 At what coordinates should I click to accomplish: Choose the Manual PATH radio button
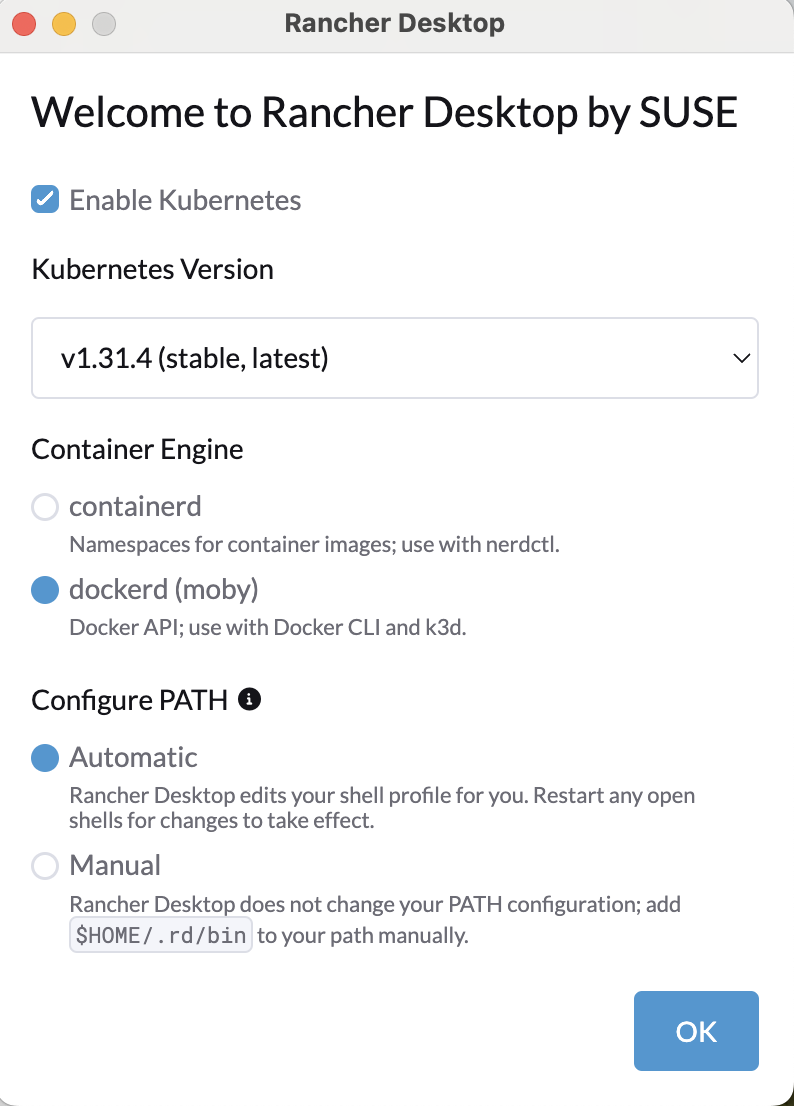pos(45,865)
